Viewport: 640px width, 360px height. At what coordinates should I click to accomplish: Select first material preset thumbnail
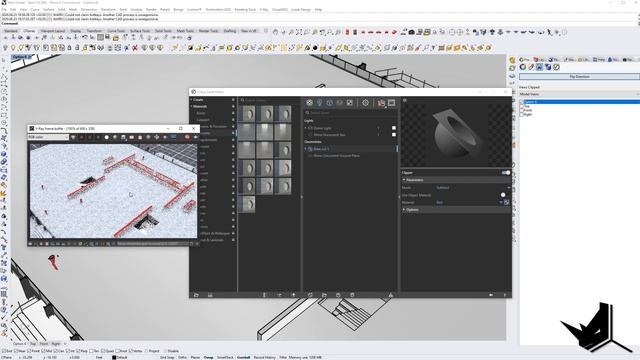(247, 114)
